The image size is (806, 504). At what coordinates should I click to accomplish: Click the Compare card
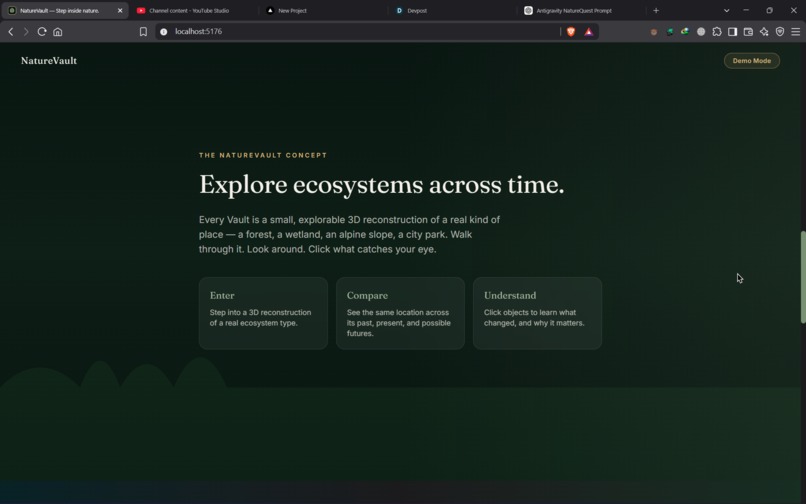click(400, 313)
